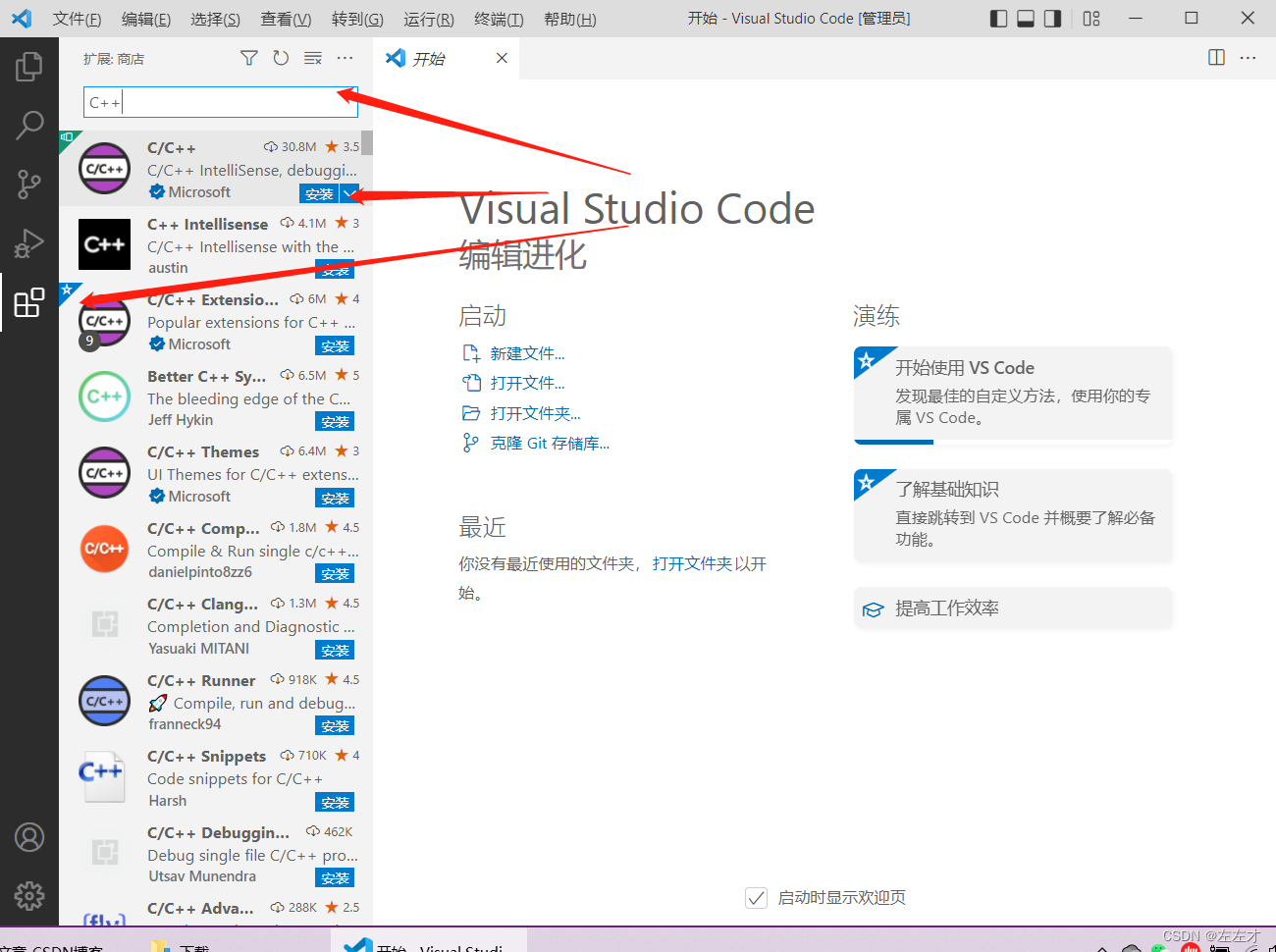1276x952 pixels.
Task: Click the C/C++ Microsoft extension icon
Action: 105,169
